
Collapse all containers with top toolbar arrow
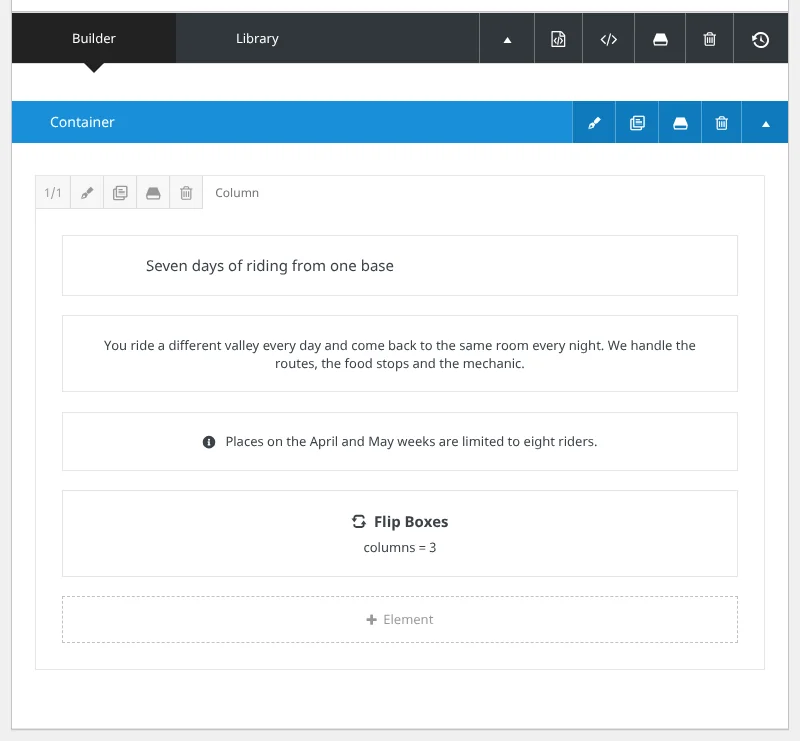pos(507,39)
